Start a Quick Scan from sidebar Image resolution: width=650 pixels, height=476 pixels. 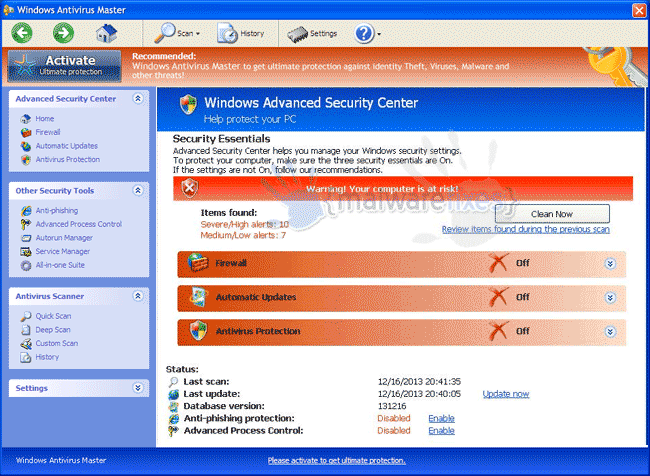[53, 316]
